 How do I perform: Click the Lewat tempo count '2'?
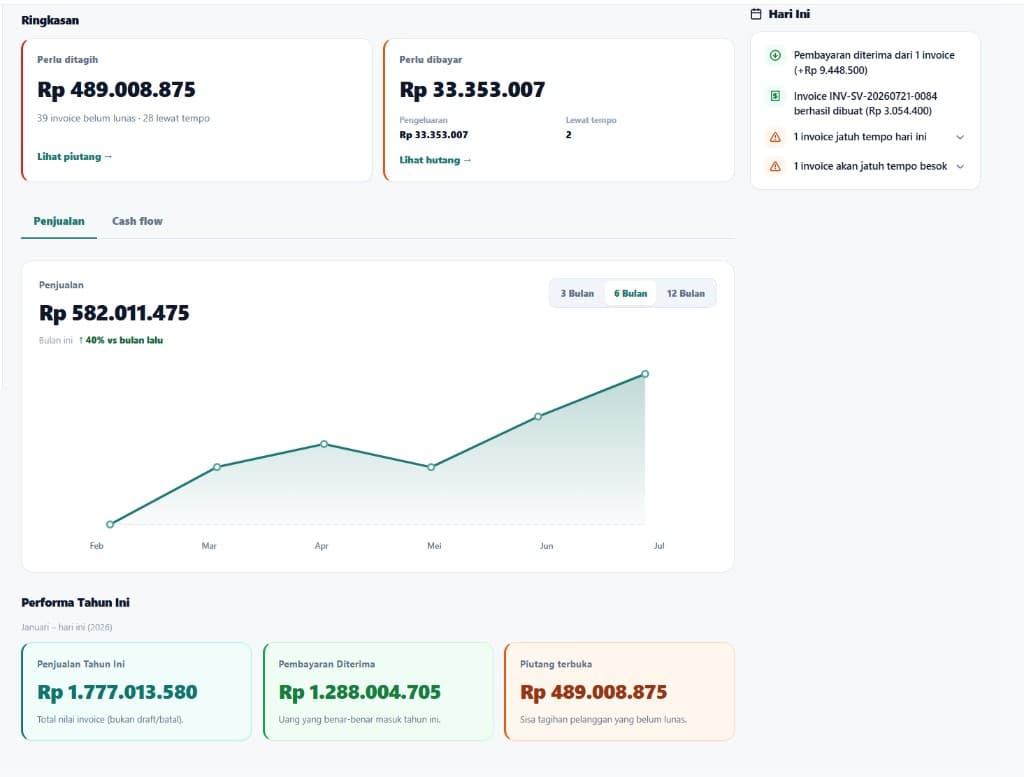[x=568, y=135]
